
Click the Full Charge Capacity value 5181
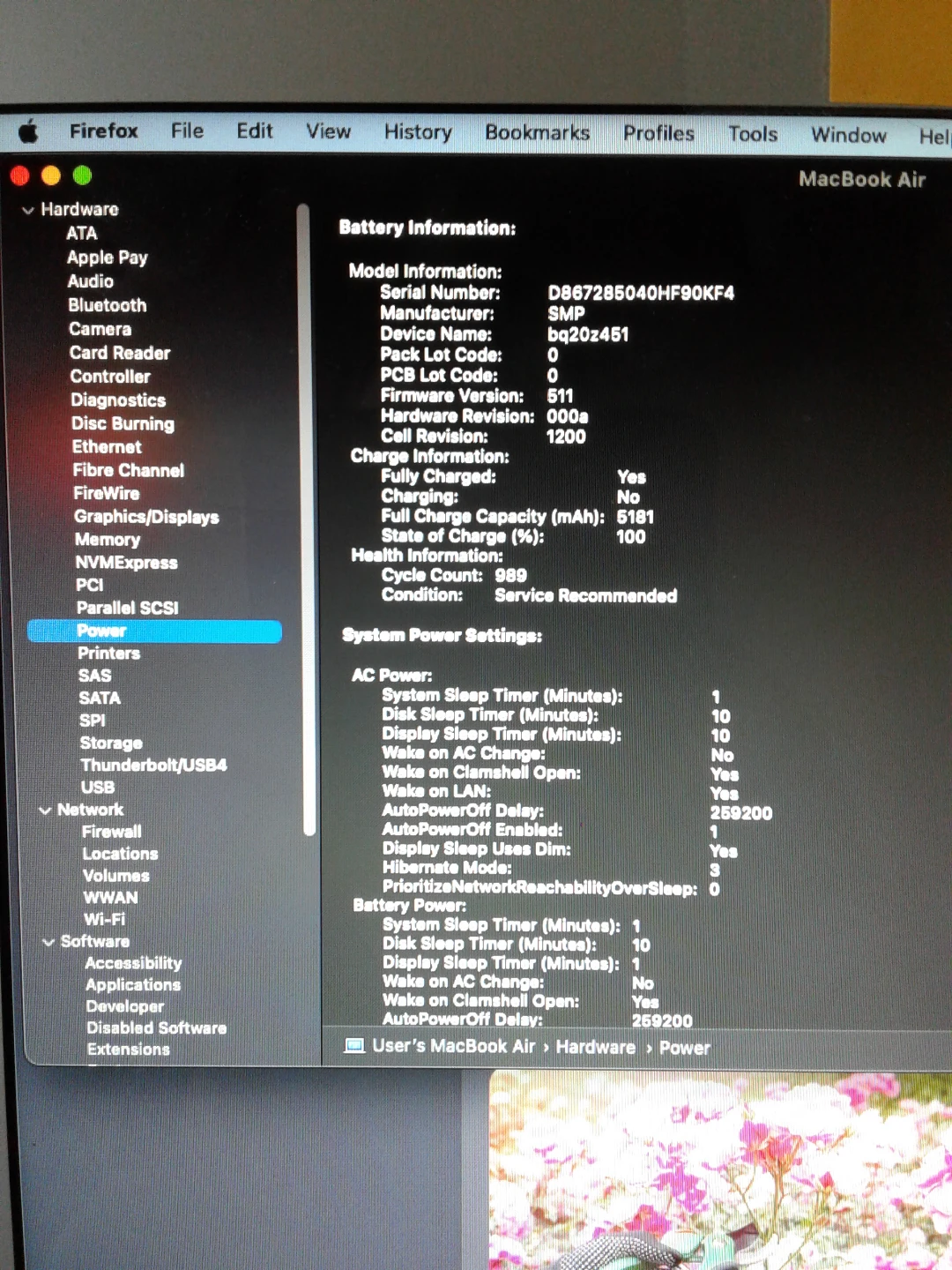pos(636,517)
